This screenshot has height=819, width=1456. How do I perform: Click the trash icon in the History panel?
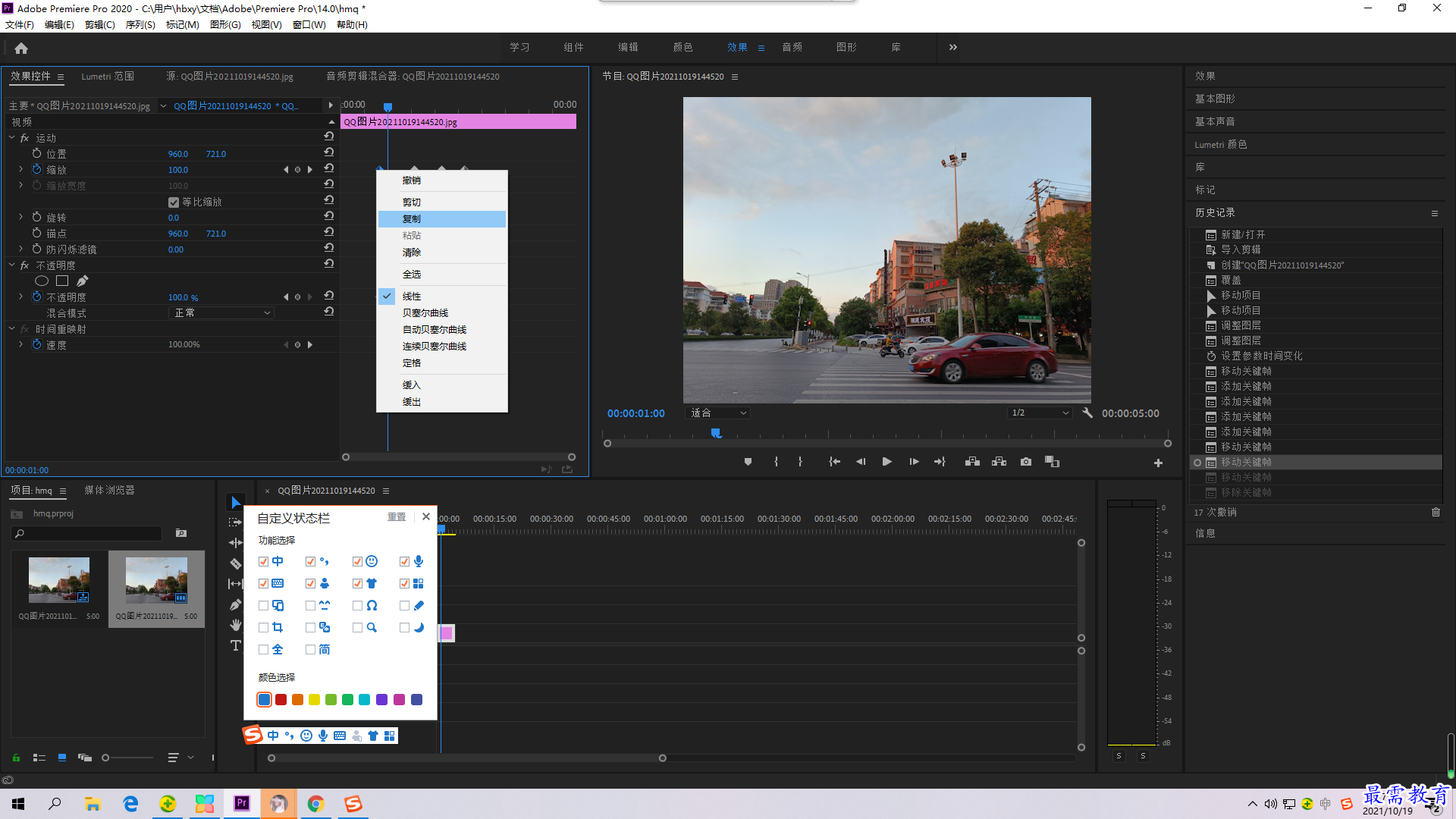1436,513
